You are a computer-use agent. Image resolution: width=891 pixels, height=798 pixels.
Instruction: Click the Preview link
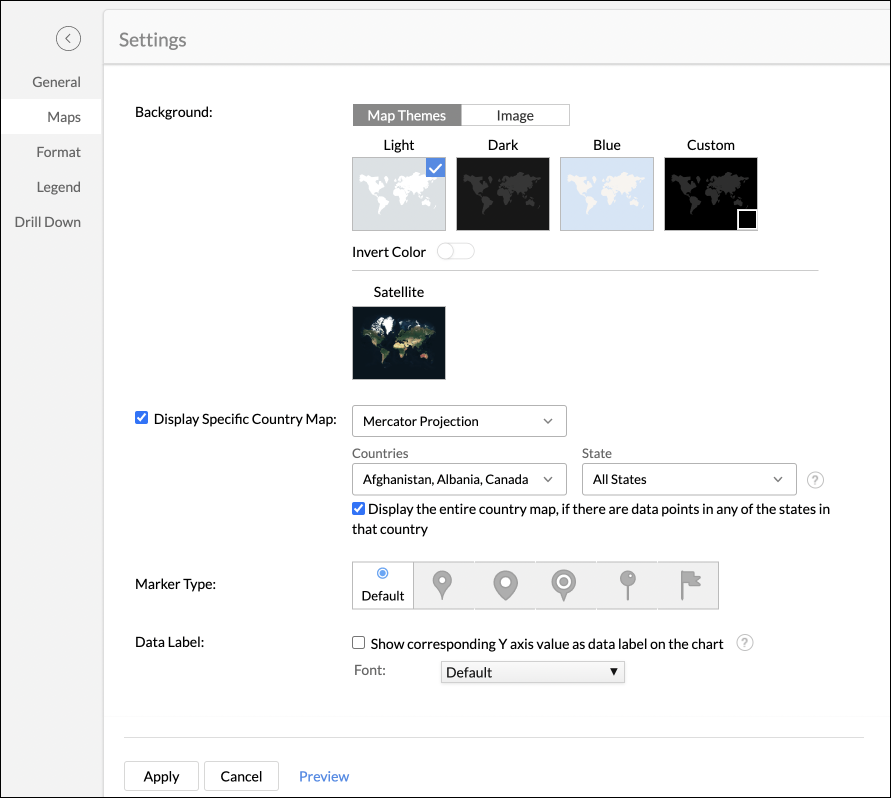coord(324,776)
